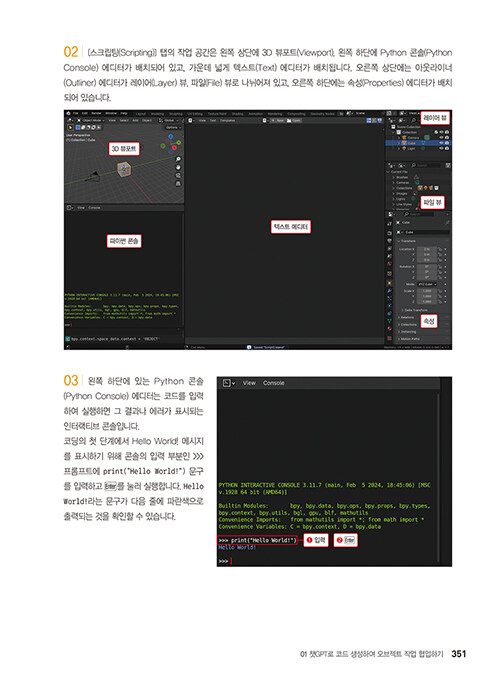Switch perspective/orthographic grid icon in the viewport
The height and width of the screenshot is (684, 500).
point(178,183)
